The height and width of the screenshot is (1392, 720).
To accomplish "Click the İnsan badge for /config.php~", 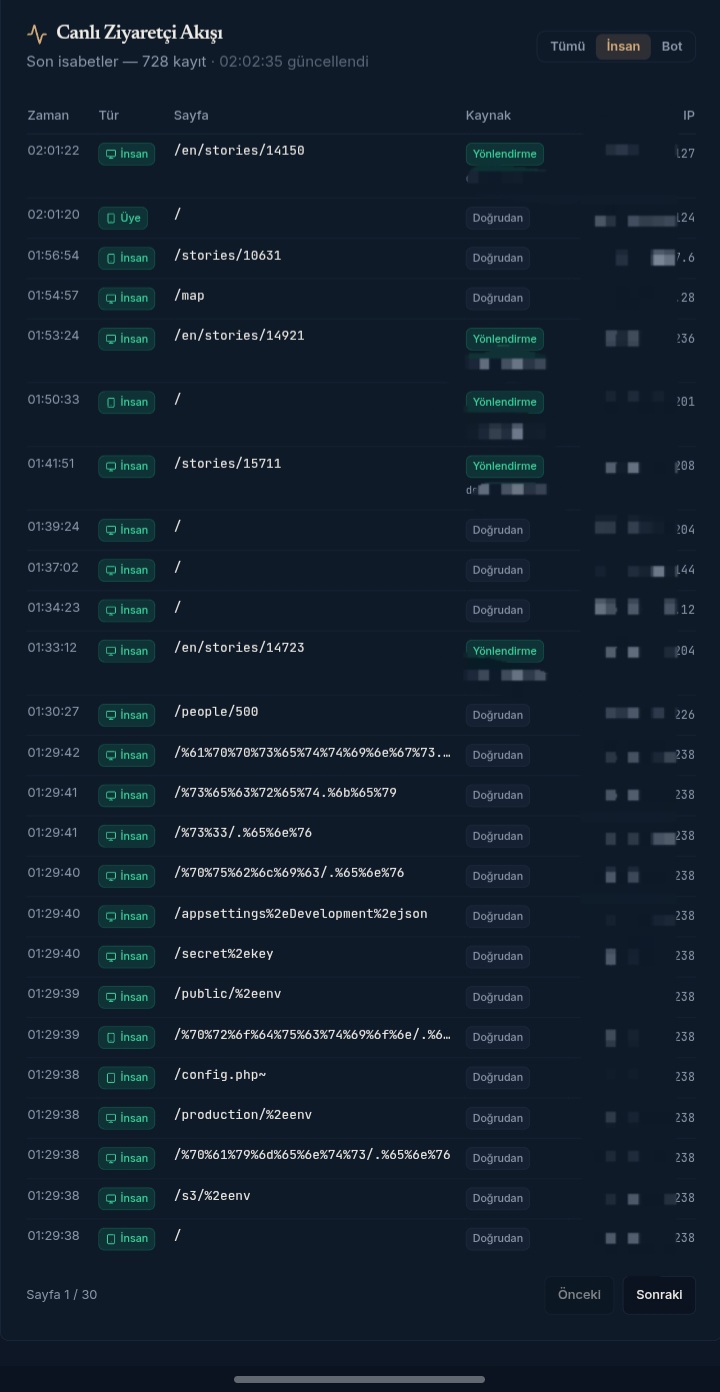I will [x=126, y=1077].
